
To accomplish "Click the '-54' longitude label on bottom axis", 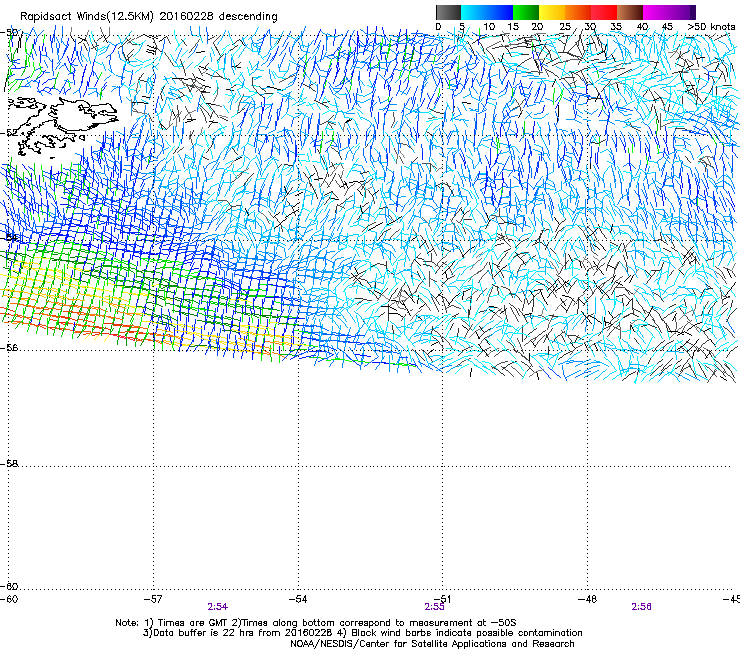I will pos(298,599).
